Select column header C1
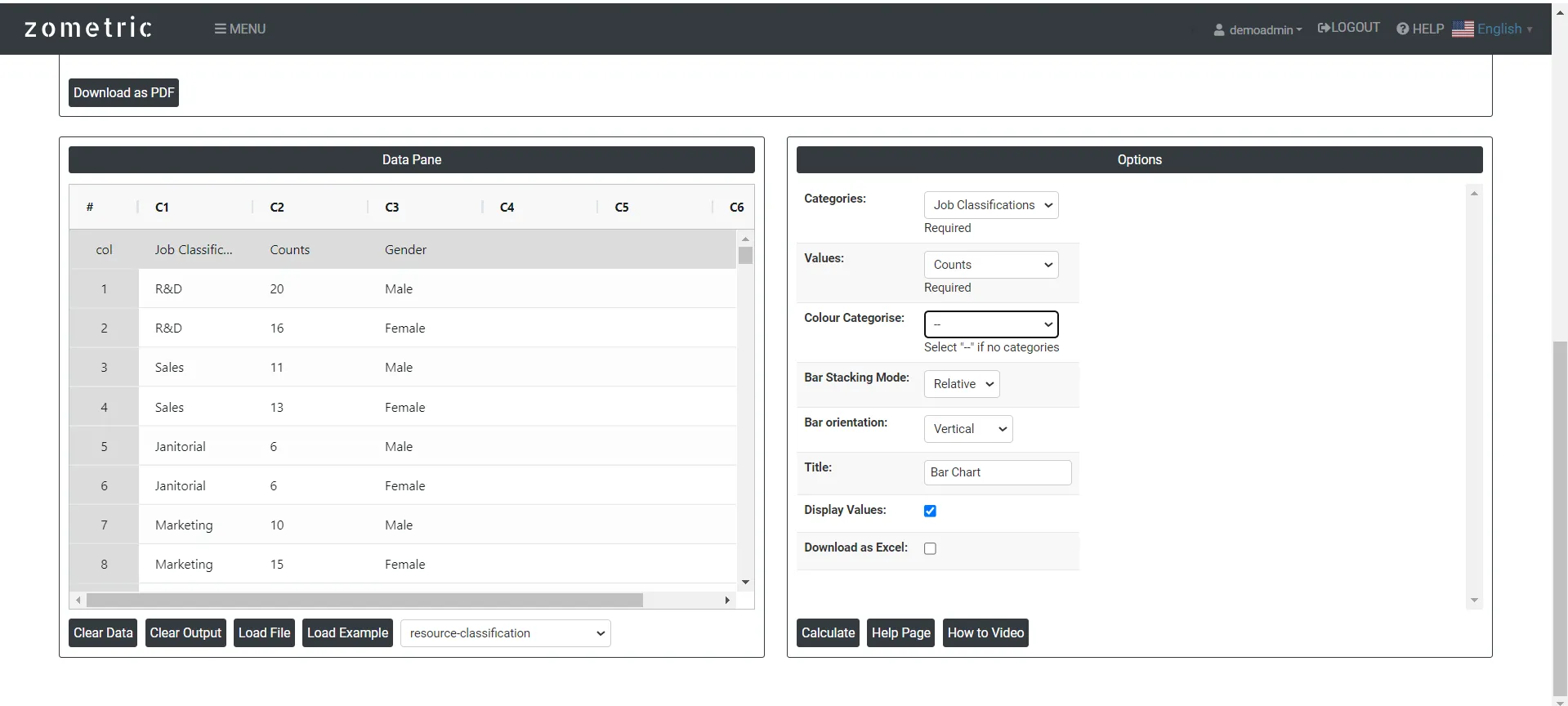 click(x=196, y=207)
